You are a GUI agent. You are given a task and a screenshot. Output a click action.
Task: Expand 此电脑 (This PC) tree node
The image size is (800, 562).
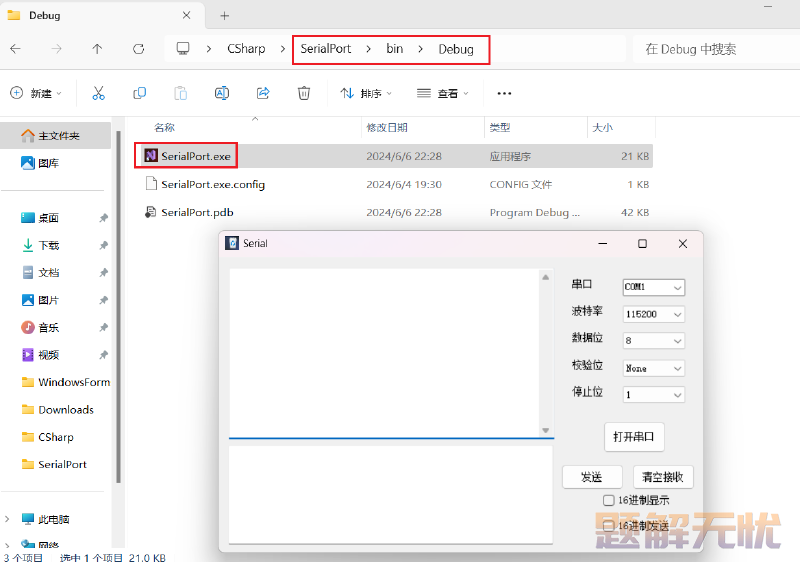tap(7, 519)
